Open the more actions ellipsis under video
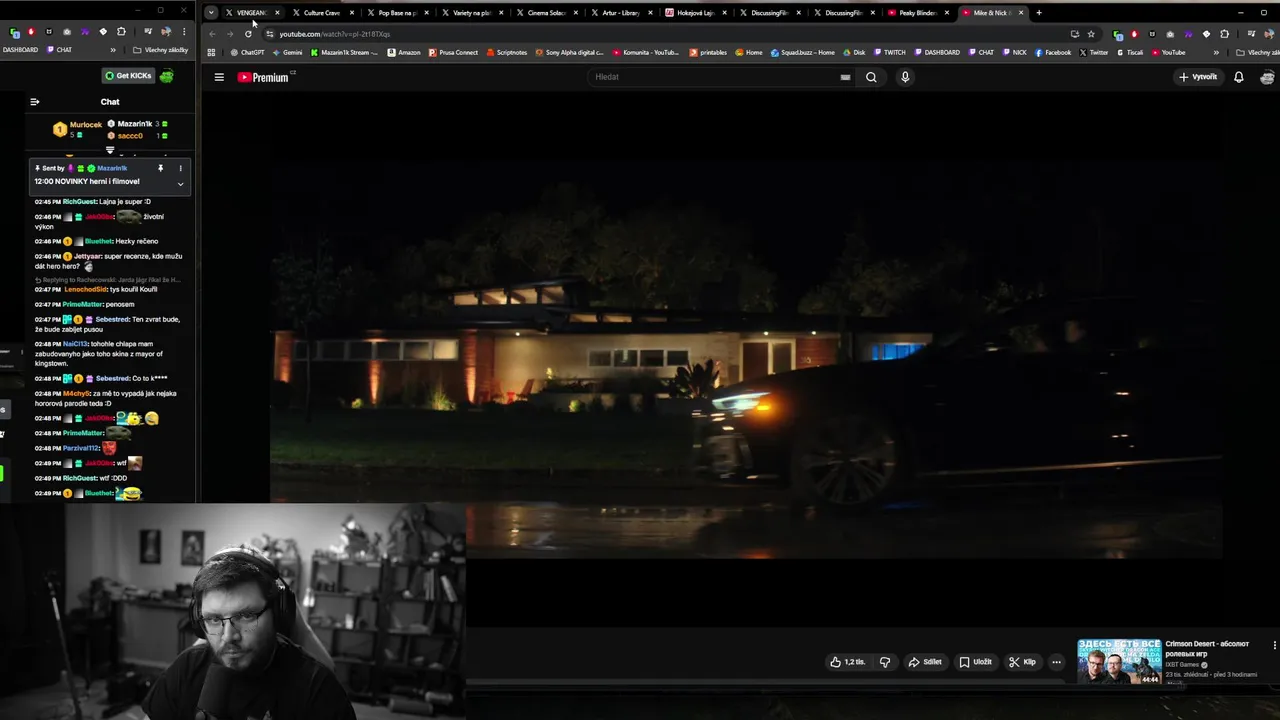Screen dimensions: 1280x720 pos(1056,662)
